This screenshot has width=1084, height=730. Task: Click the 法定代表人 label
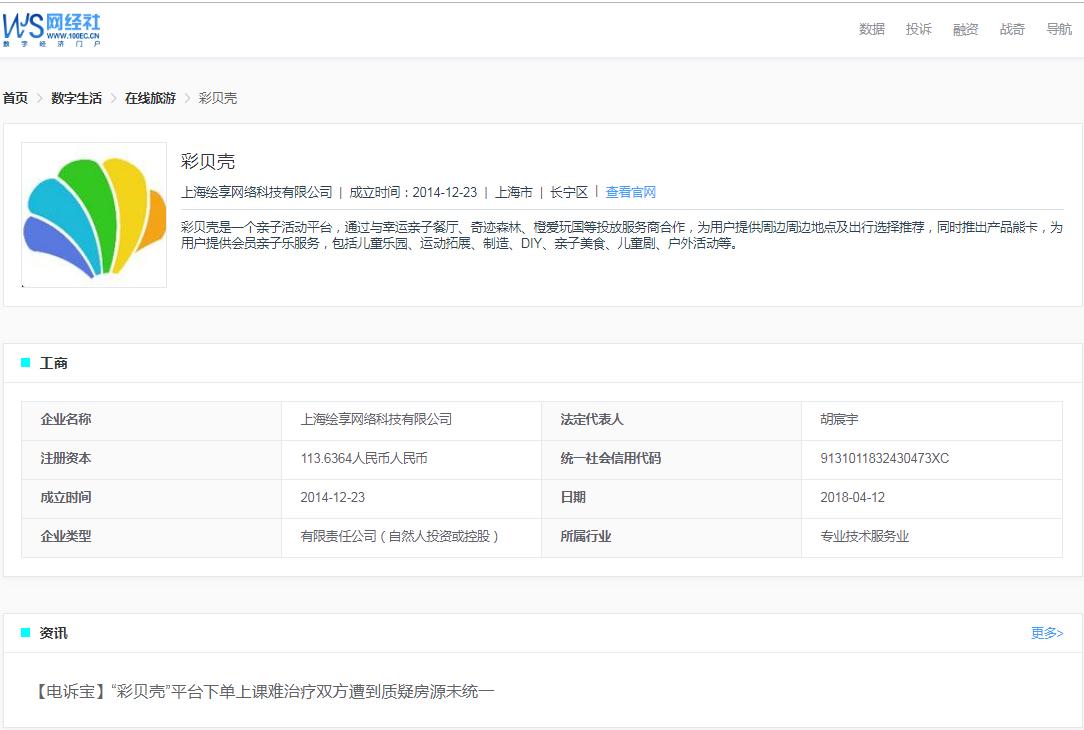tap(592, 419)
